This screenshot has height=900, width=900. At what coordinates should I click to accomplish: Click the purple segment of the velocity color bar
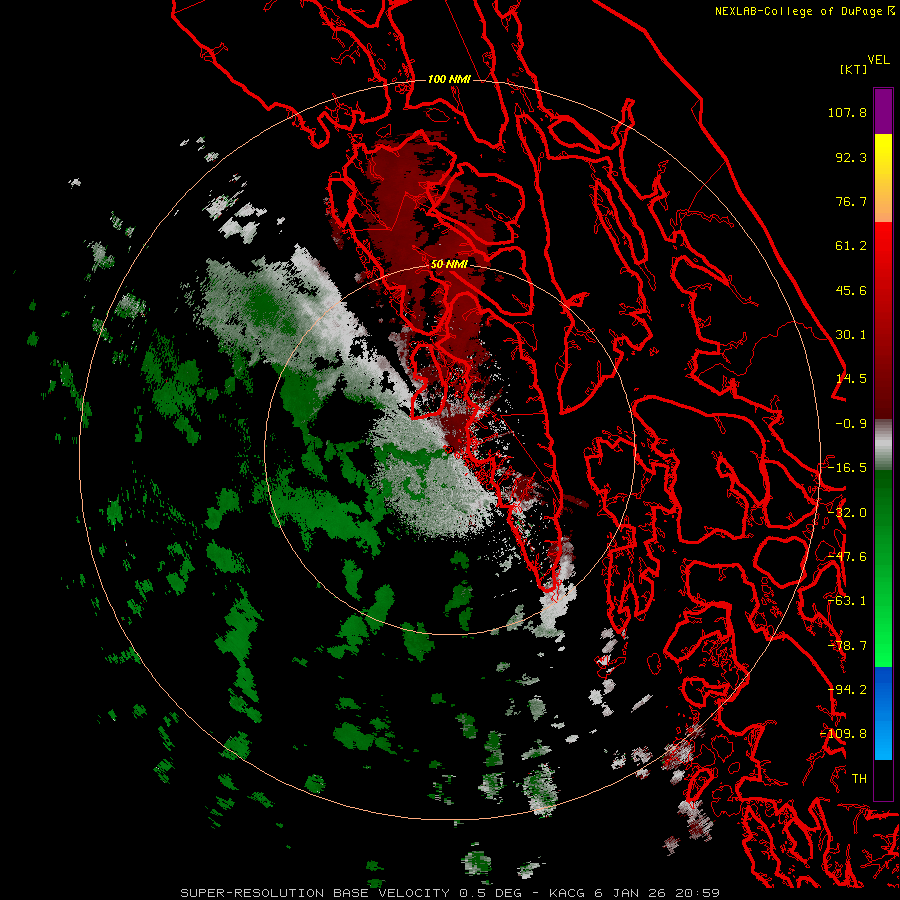pos(883,111)
